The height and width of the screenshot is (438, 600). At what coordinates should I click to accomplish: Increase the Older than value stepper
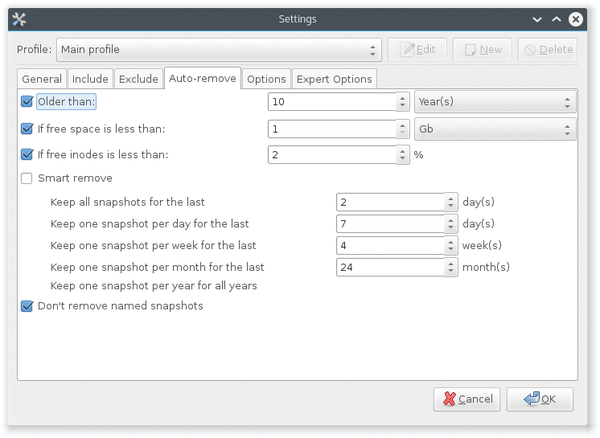pyautogui.click(x=402, y=98)
